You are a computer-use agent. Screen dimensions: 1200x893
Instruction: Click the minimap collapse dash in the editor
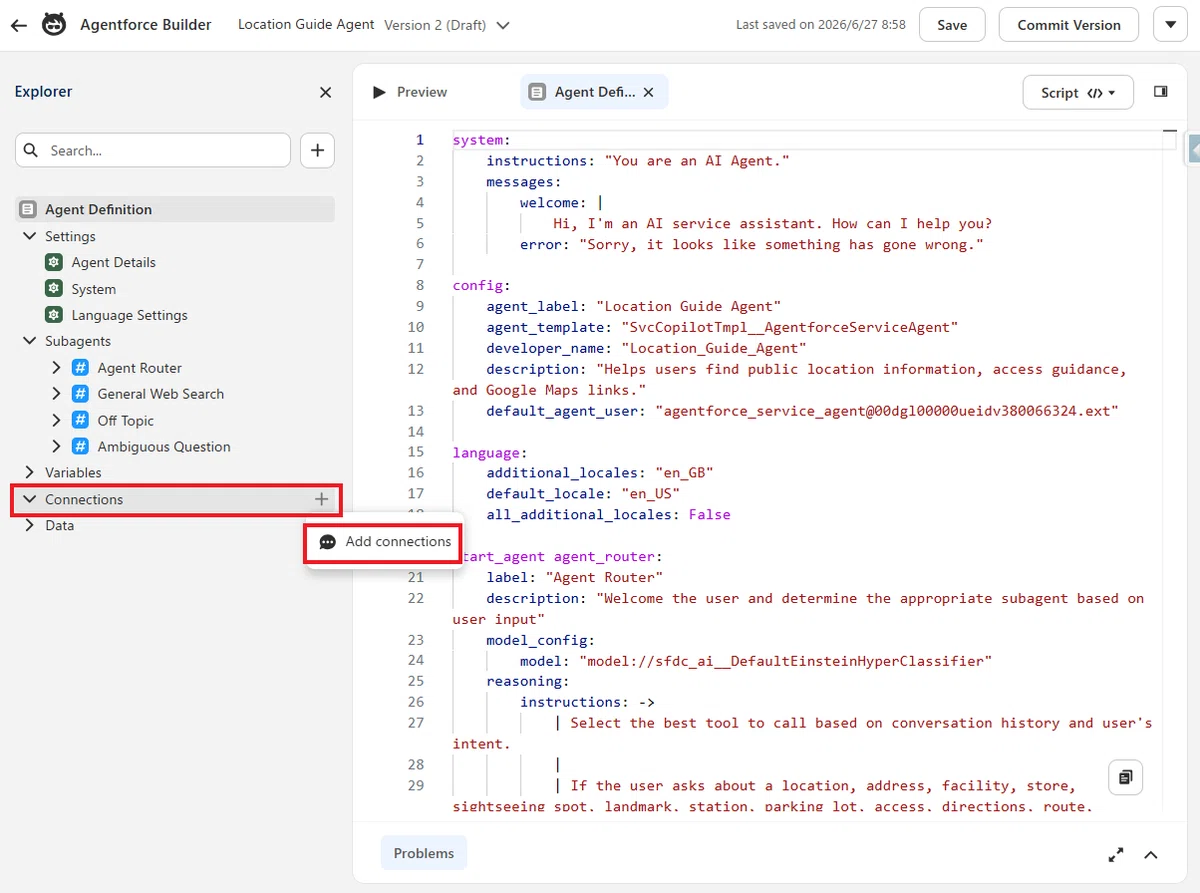click(x=1169, y=131)
